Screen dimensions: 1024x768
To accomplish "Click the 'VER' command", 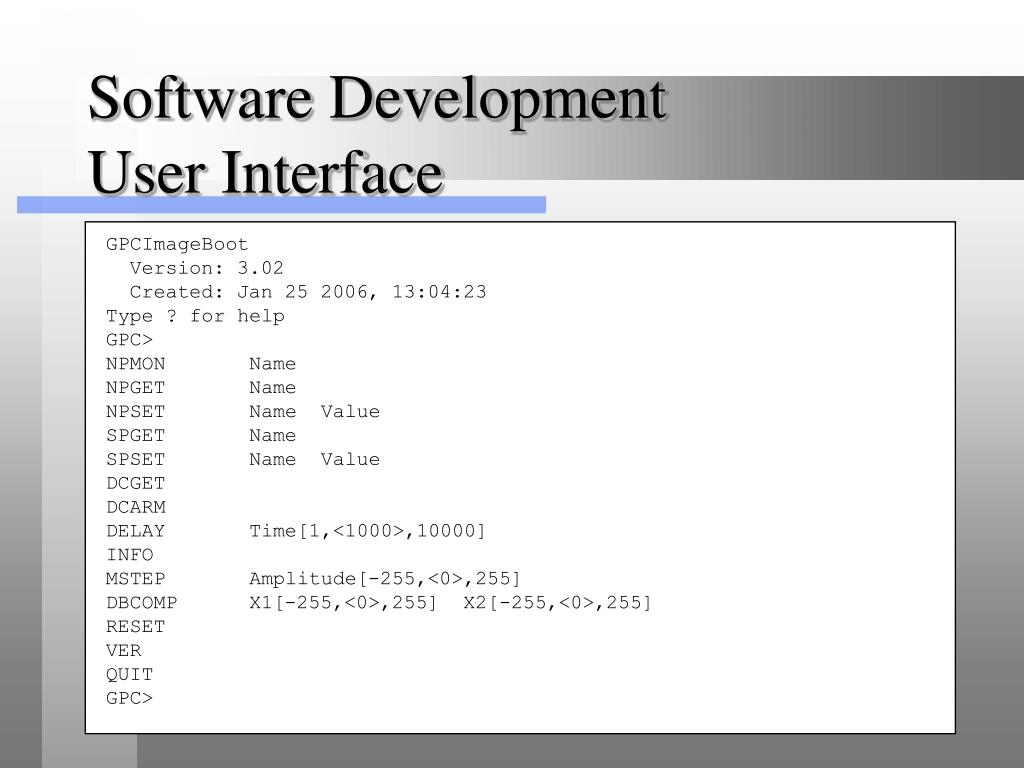I will (x=123, y=650).
